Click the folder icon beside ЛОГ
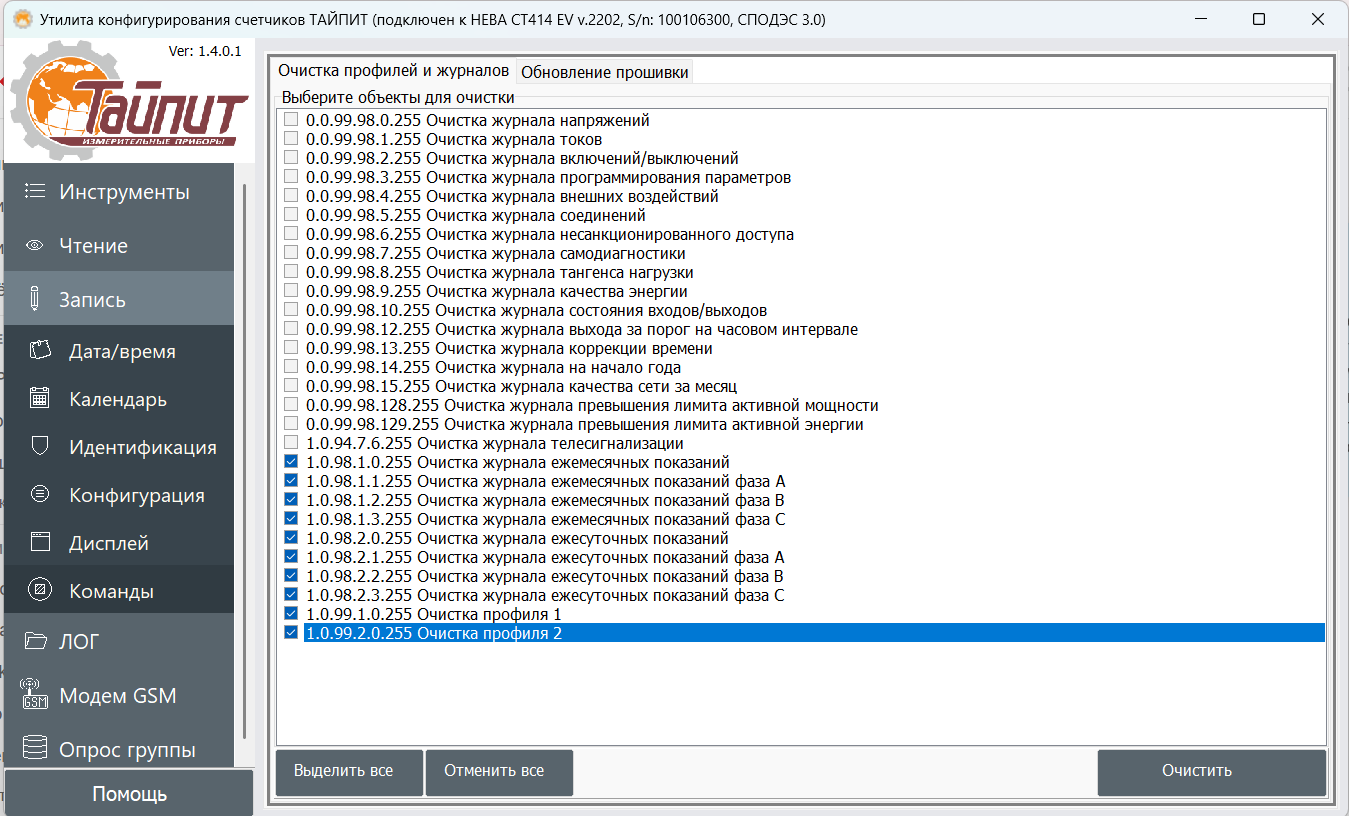 click(35, 641)
